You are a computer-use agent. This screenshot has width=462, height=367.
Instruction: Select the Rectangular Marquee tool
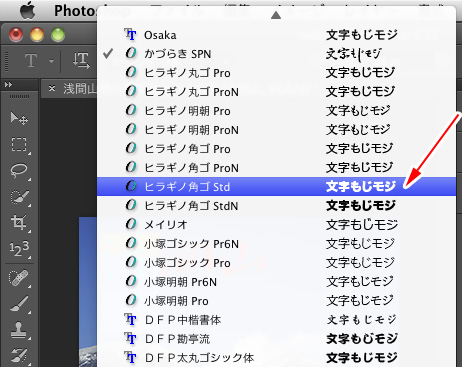(x=19, y=144)
